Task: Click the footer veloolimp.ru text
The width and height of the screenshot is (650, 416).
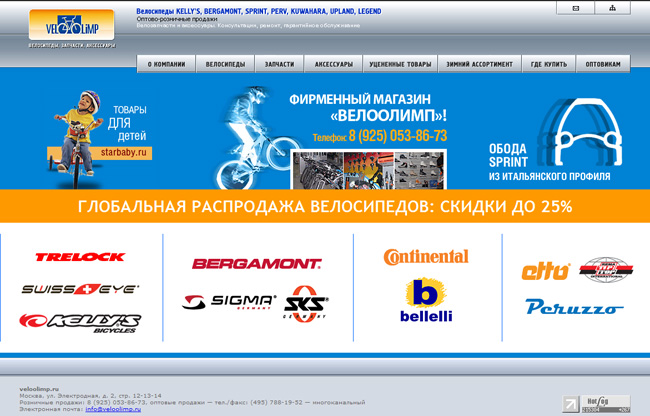Action: click(39, 389)
